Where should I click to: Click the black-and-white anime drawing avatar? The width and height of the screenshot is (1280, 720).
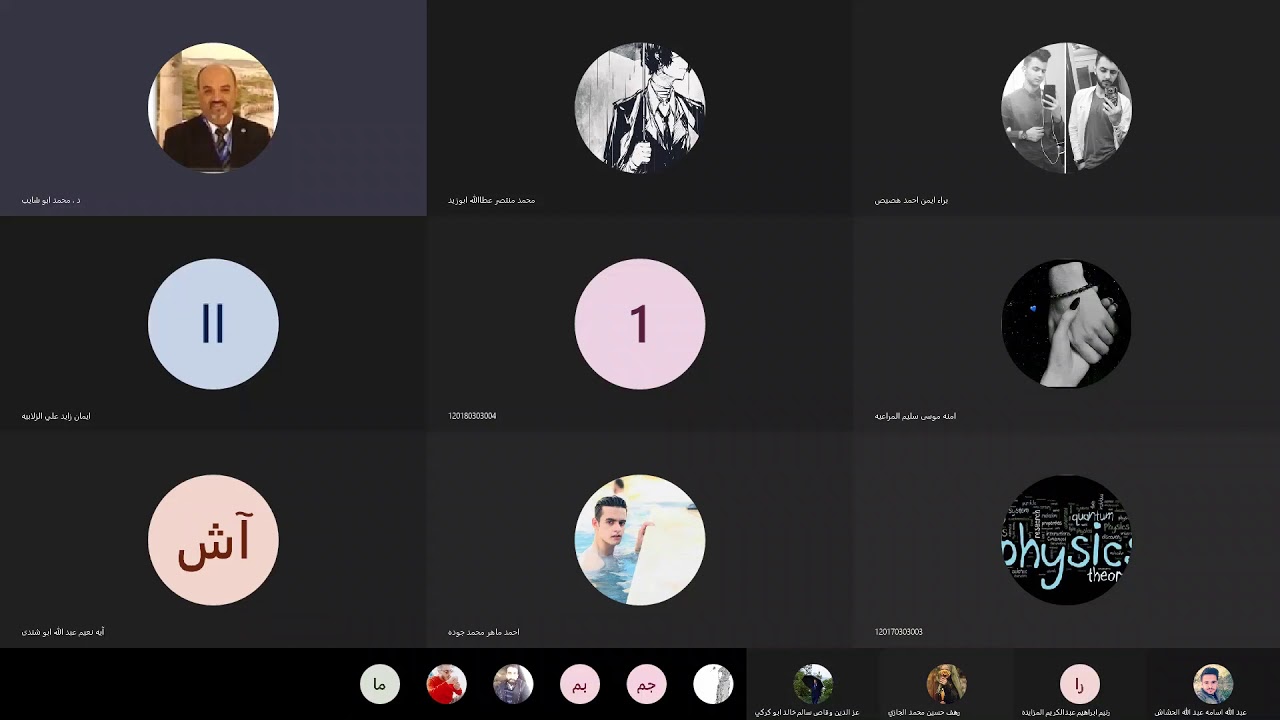(x=640, y=108)
